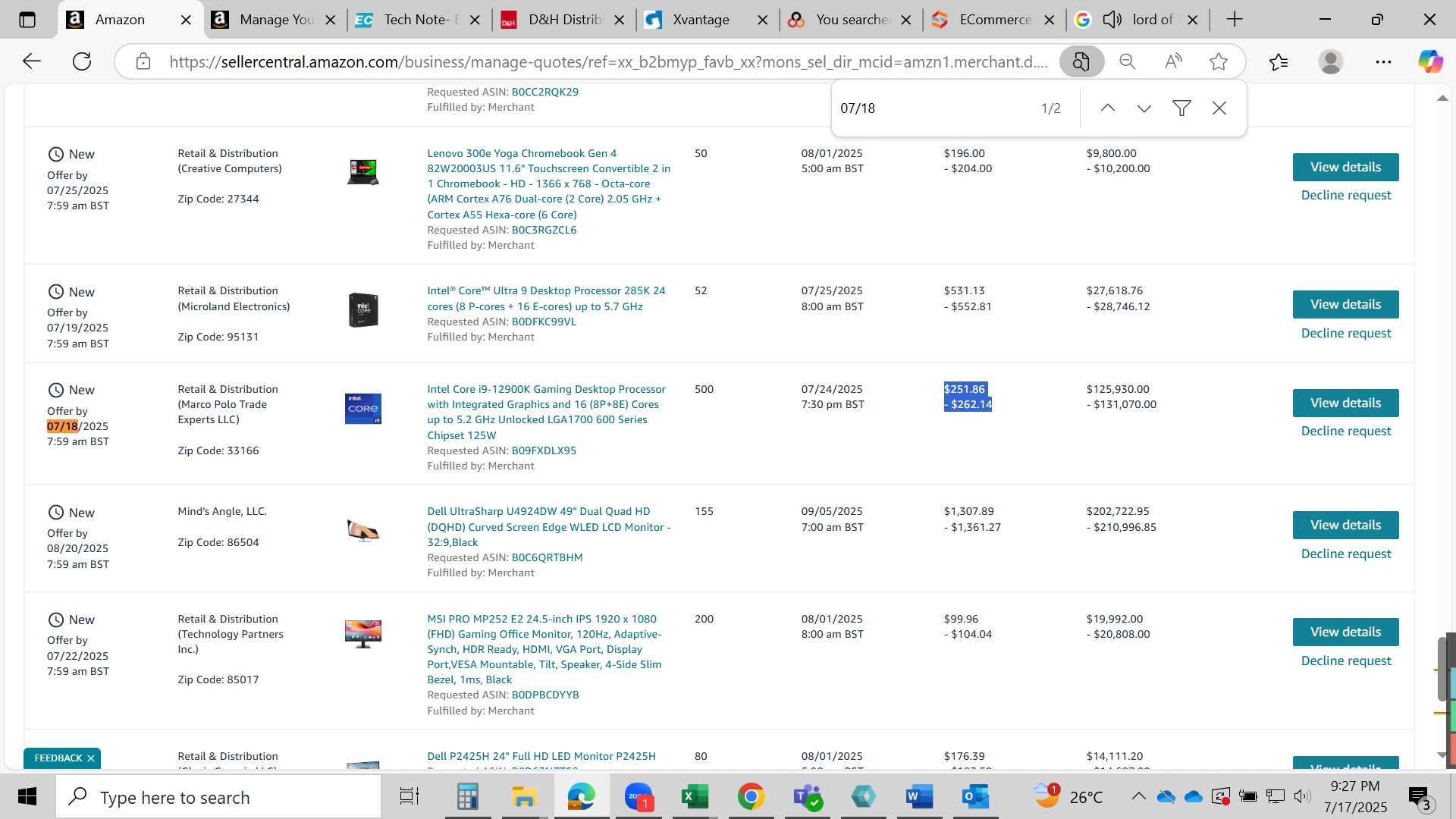Viewport: 1456px width, 819px height.
Task: Open Outlook from taskbar
Action: click(976, 797)
